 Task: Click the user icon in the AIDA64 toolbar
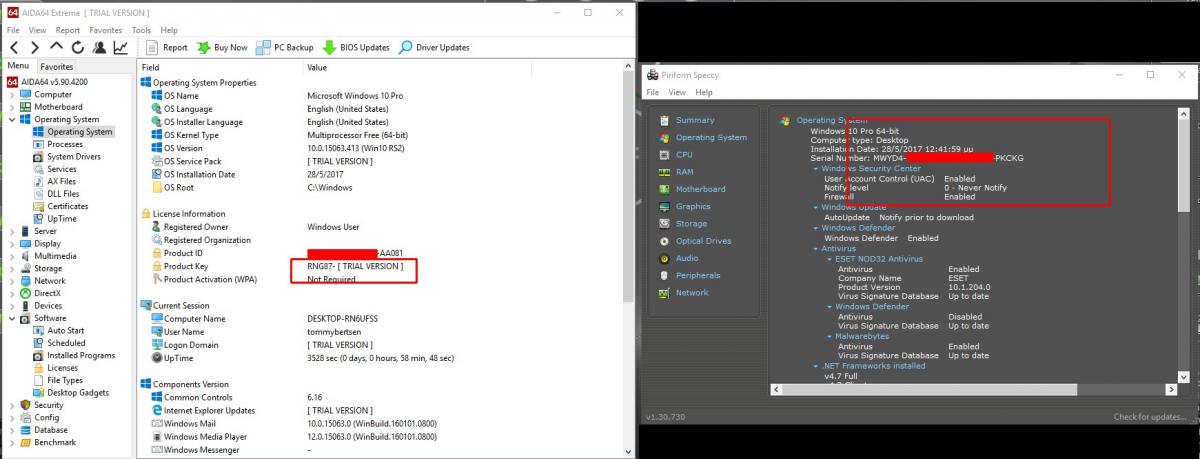(99, 47)
